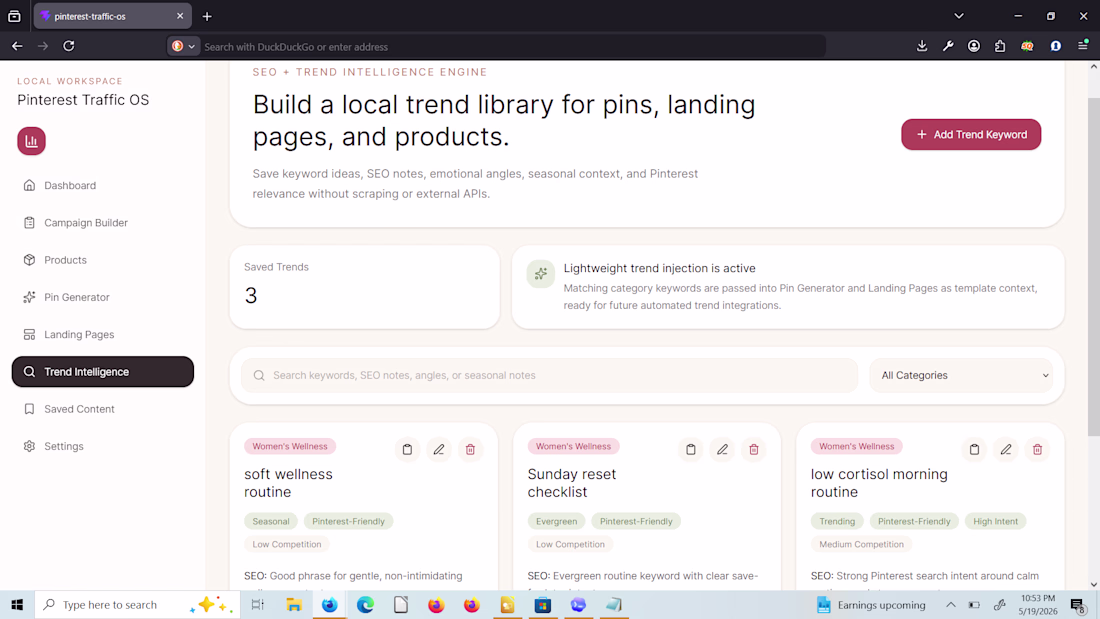Open the Windows Start menu
Screen dimensions: 1100x619
point(17,604)
